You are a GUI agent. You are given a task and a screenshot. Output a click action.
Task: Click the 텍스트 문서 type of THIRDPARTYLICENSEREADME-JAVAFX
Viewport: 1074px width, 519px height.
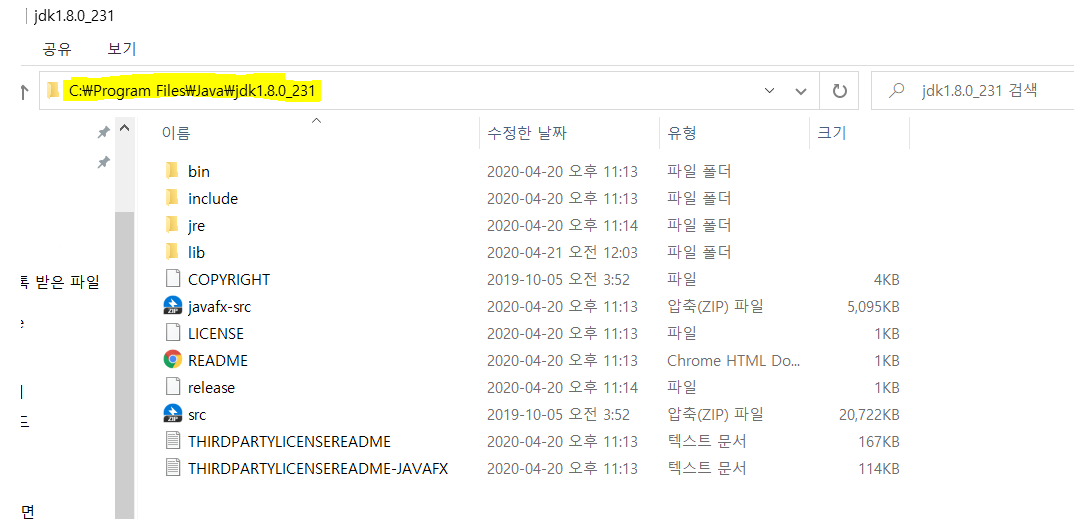tap(706, 468)
